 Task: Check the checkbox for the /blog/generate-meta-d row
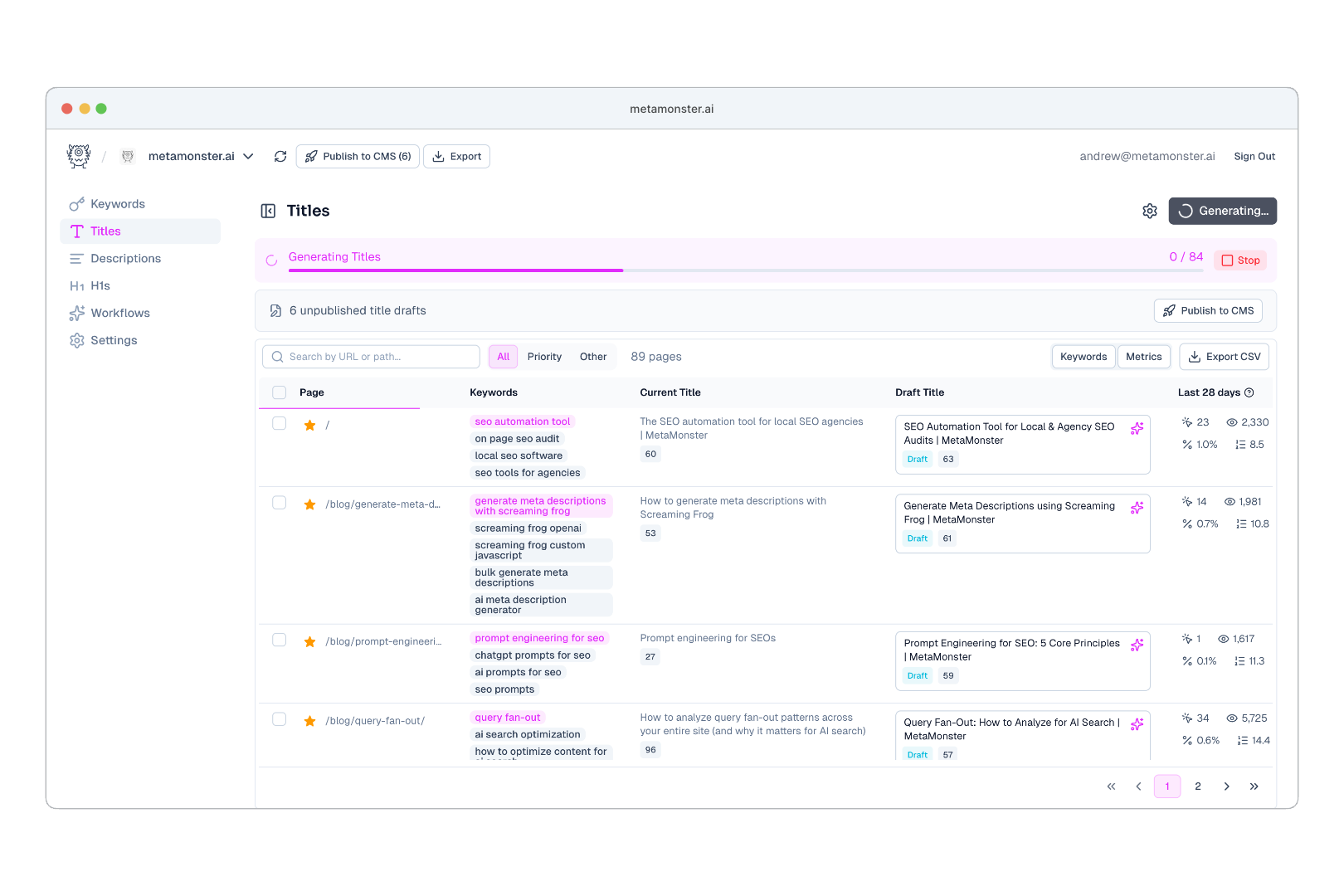click(279, 504)
